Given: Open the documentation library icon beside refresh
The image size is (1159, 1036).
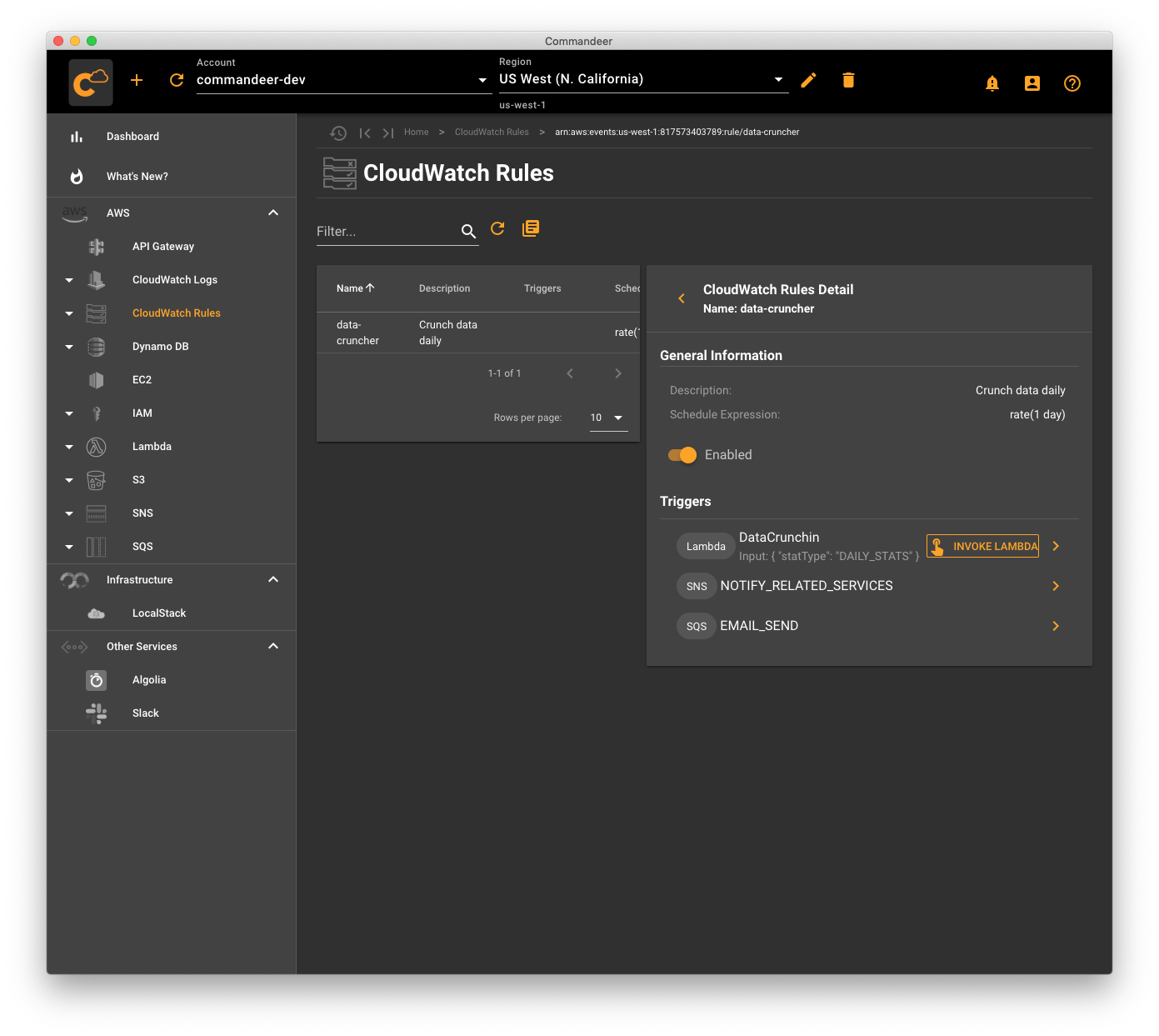Looking at the screenshot, I should (531, 228).
